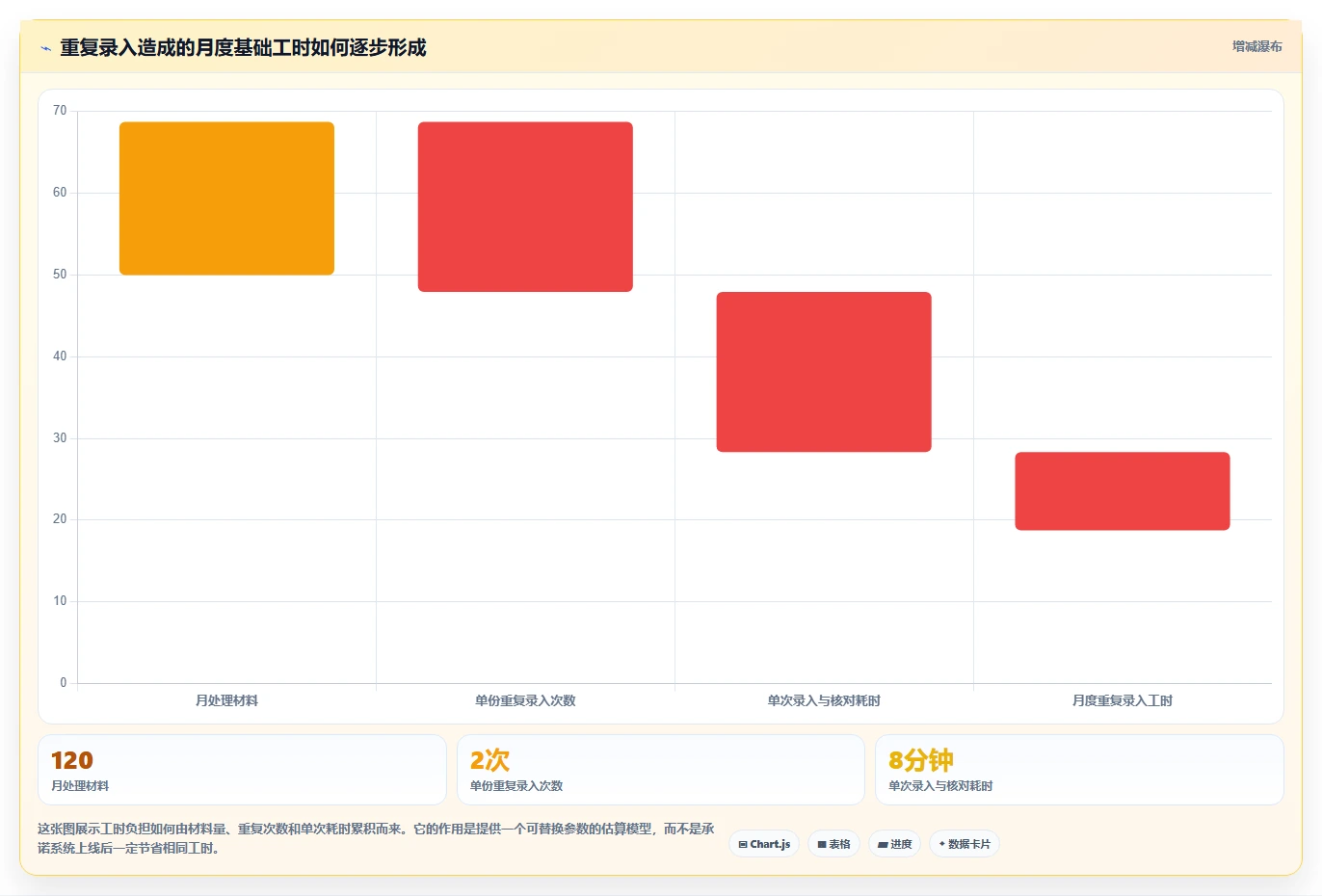
Task: Click the 单次录入与核对耗时 caption under 8分钟
Action: pos(940,786)
